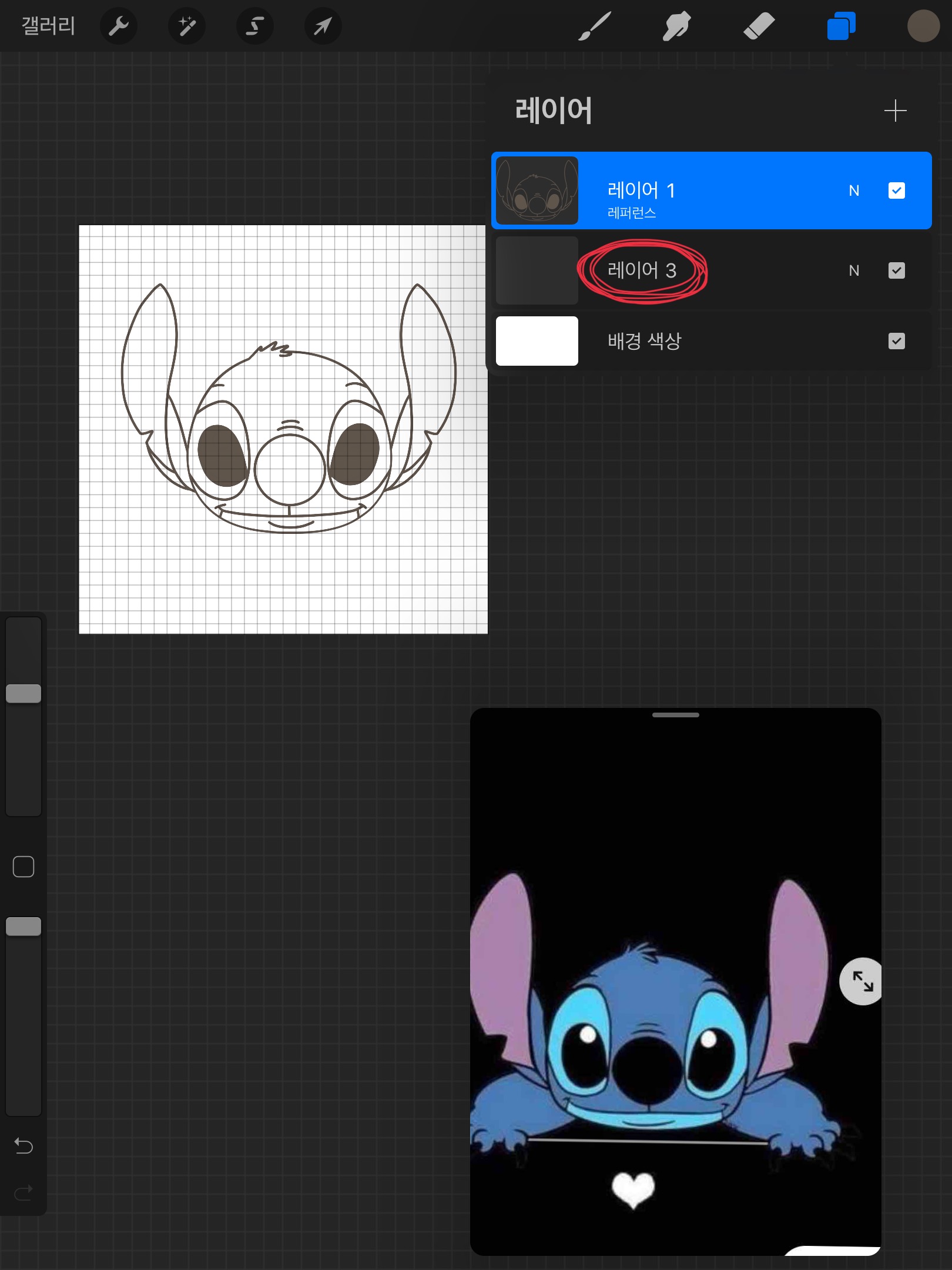Close the Layers panel via Layers icon
This screenshot has height=1270, width=952.
pos(841,26)
